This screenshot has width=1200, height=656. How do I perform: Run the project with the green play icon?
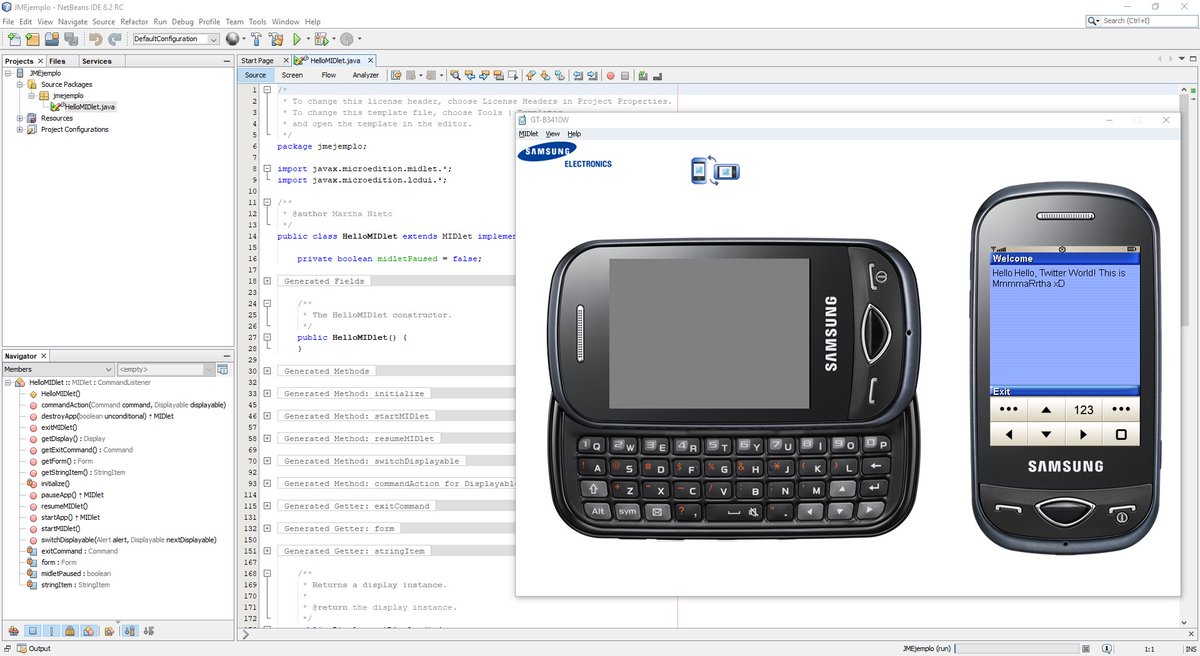pyautogui.click(x=297, y=39)
